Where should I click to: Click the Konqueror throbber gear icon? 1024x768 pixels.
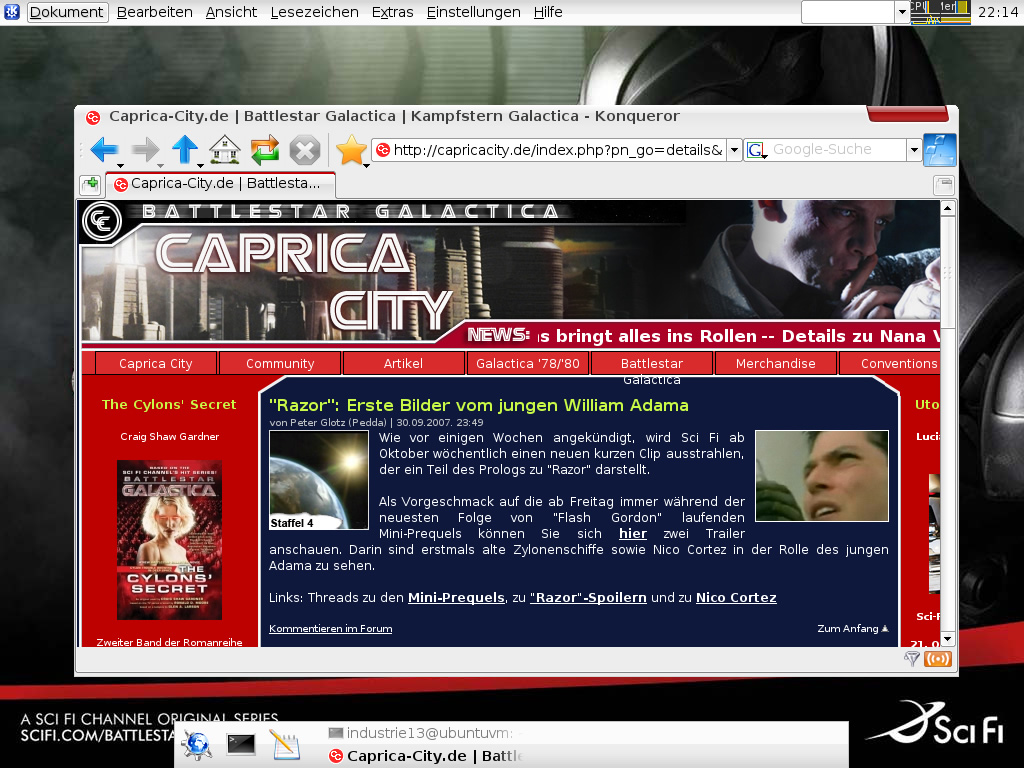click(940, 150)
